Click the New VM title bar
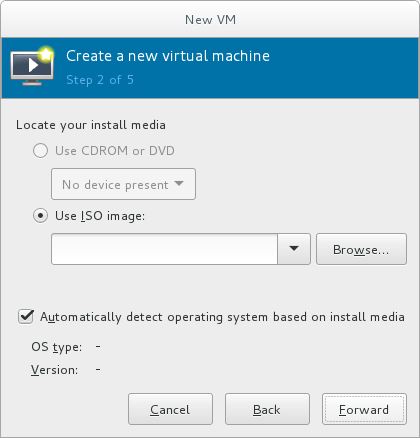 210,19
